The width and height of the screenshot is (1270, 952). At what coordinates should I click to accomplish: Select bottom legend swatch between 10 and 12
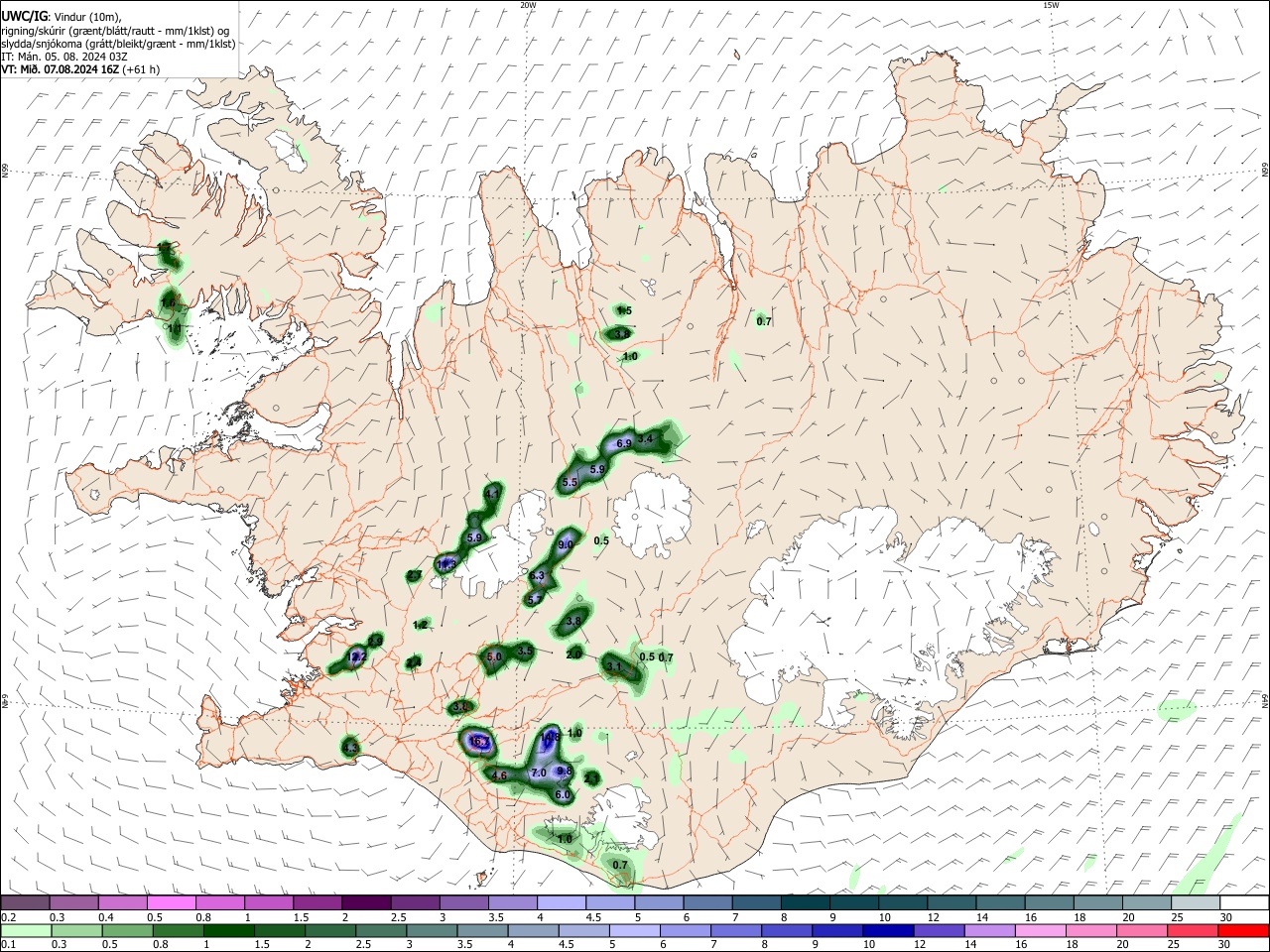[x=888, y=930]
